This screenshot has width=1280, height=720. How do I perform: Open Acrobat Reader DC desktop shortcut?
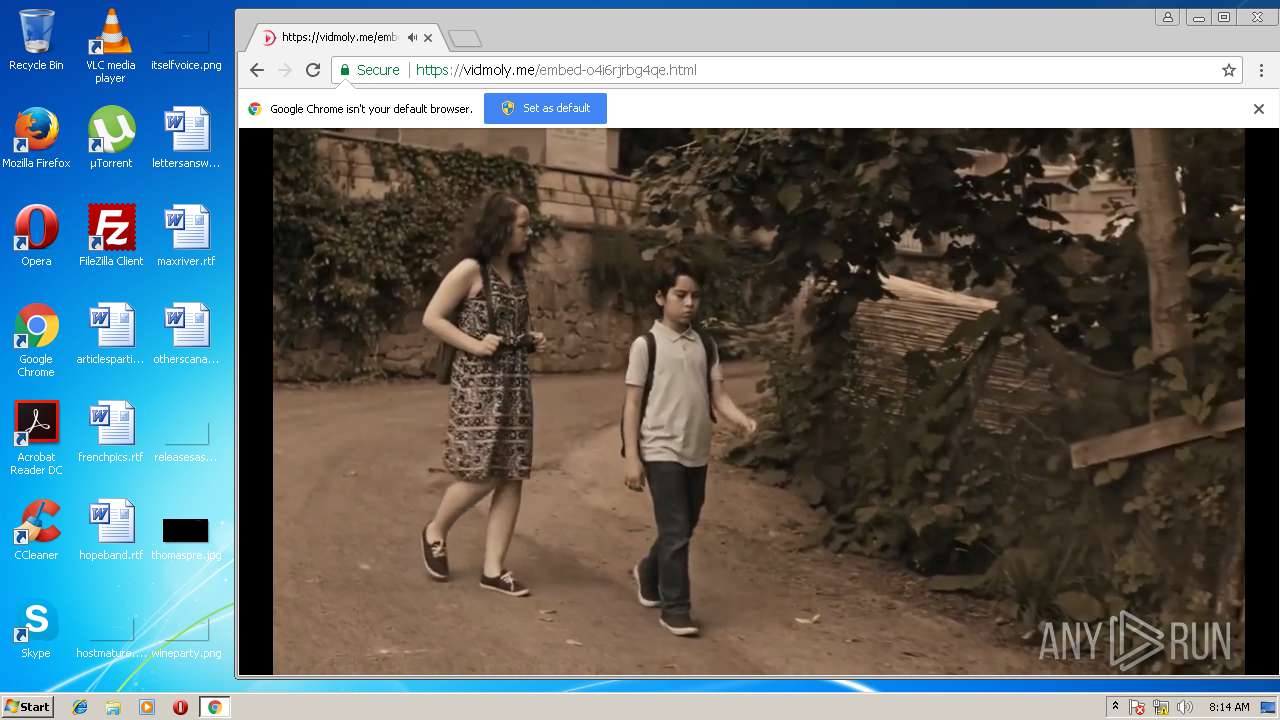pos(36,438)
